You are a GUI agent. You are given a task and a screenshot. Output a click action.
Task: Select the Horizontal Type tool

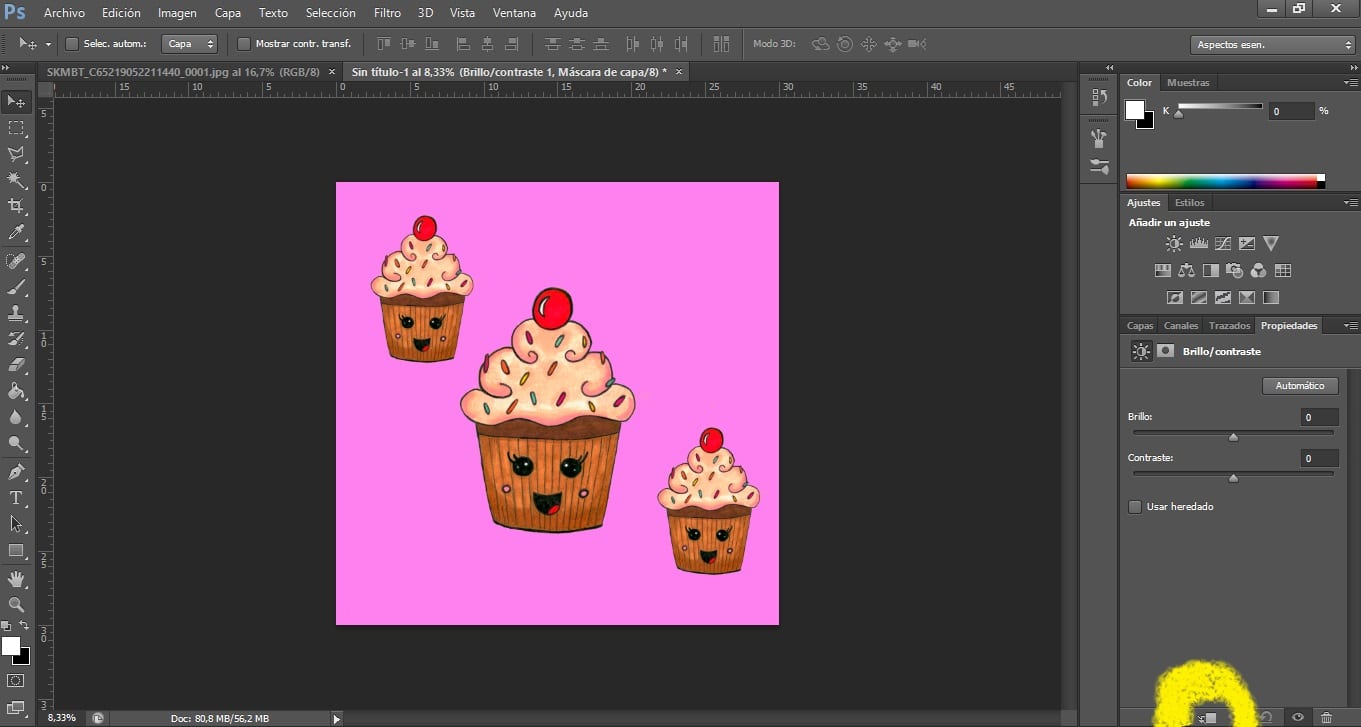[x=16, y=498]
